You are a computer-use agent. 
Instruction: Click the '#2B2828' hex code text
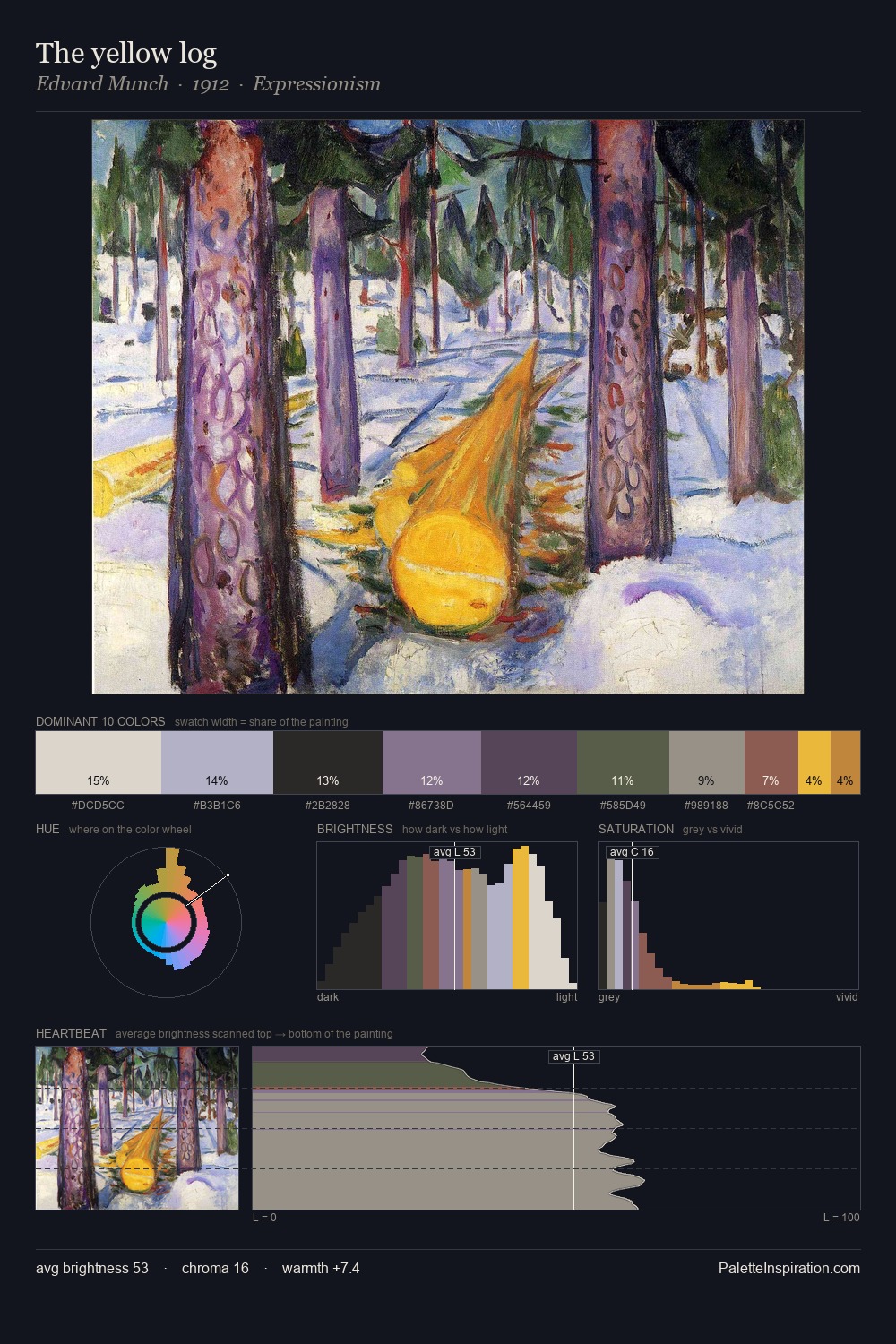328,805
